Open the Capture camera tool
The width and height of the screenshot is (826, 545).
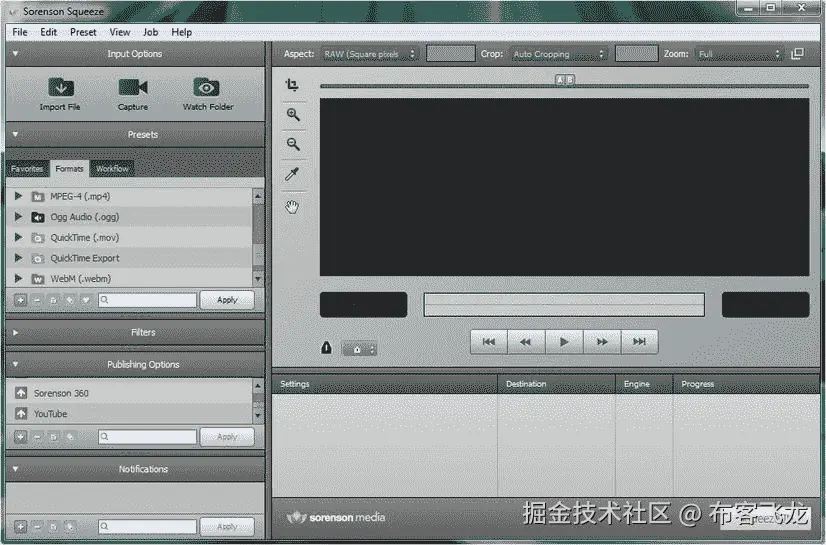point(133,87)
